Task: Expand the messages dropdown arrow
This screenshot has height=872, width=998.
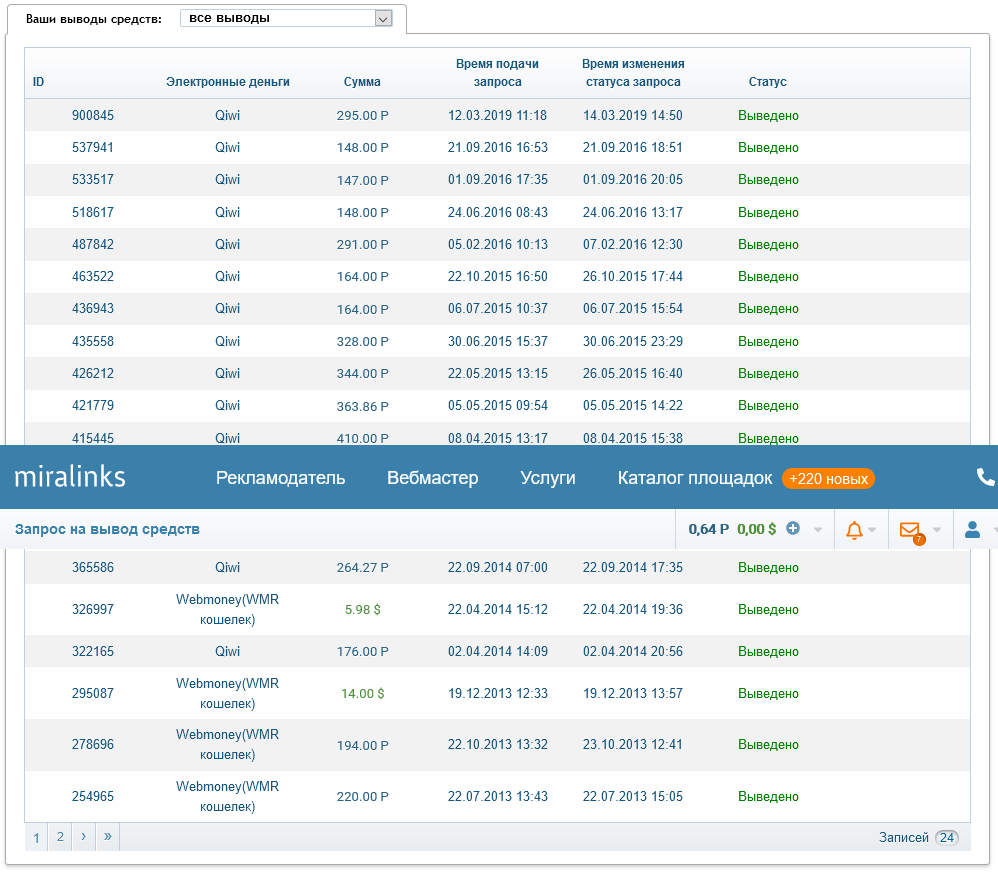Action: (x=937, y=530)
